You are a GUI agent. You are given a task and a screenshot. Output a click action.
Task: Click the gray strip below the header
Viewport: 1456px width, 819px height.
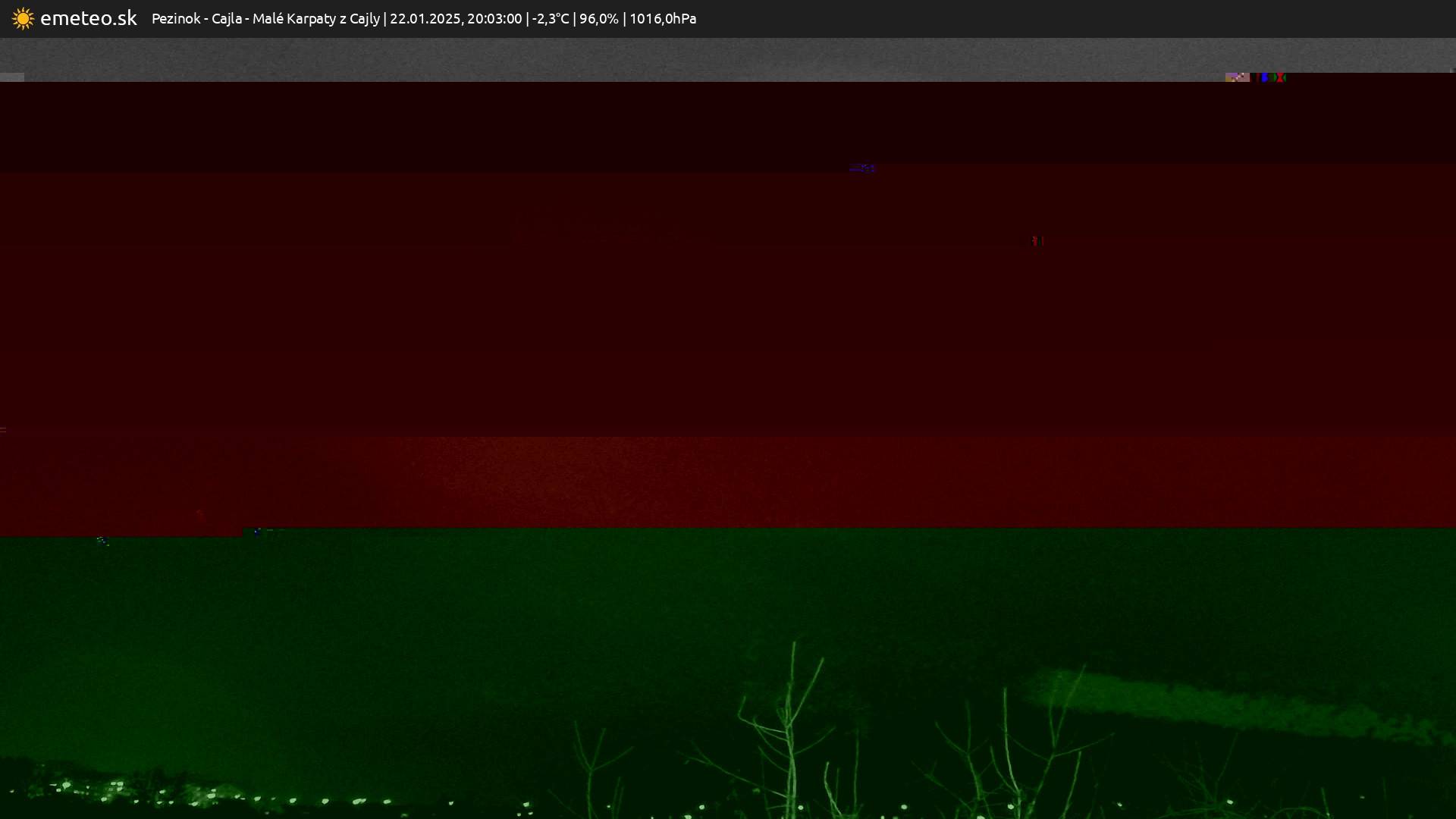click(728, 57)
